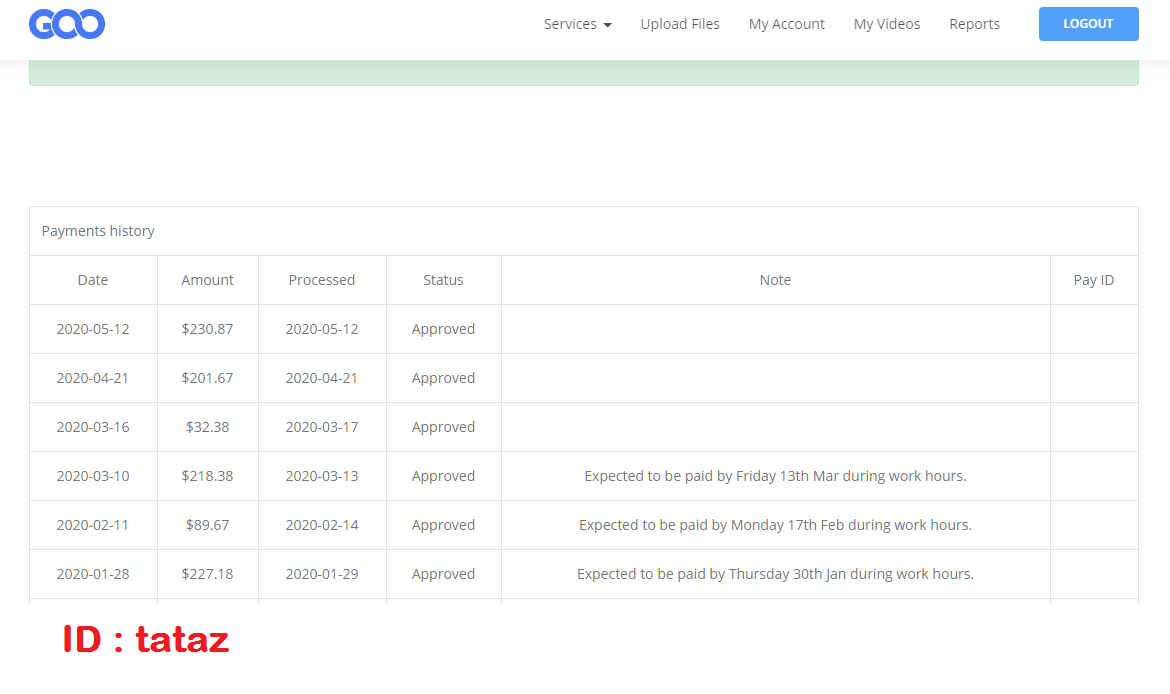
Task: Select note about Monday 17th Feb payment
Action: coord(775,525)
